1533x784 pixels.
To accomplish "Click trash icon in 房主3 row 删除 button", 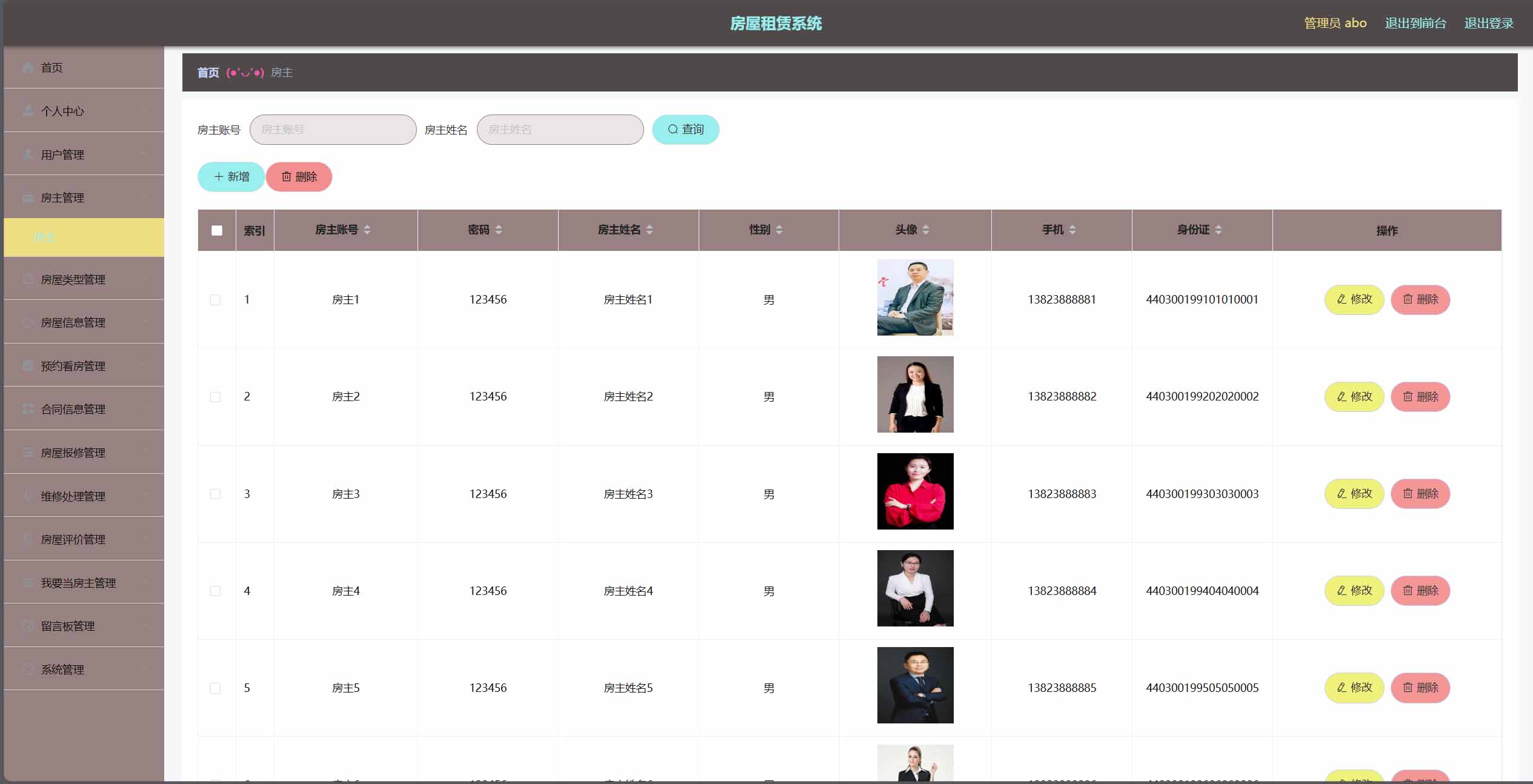I will pyautogui.click(x=1408, y=493).
